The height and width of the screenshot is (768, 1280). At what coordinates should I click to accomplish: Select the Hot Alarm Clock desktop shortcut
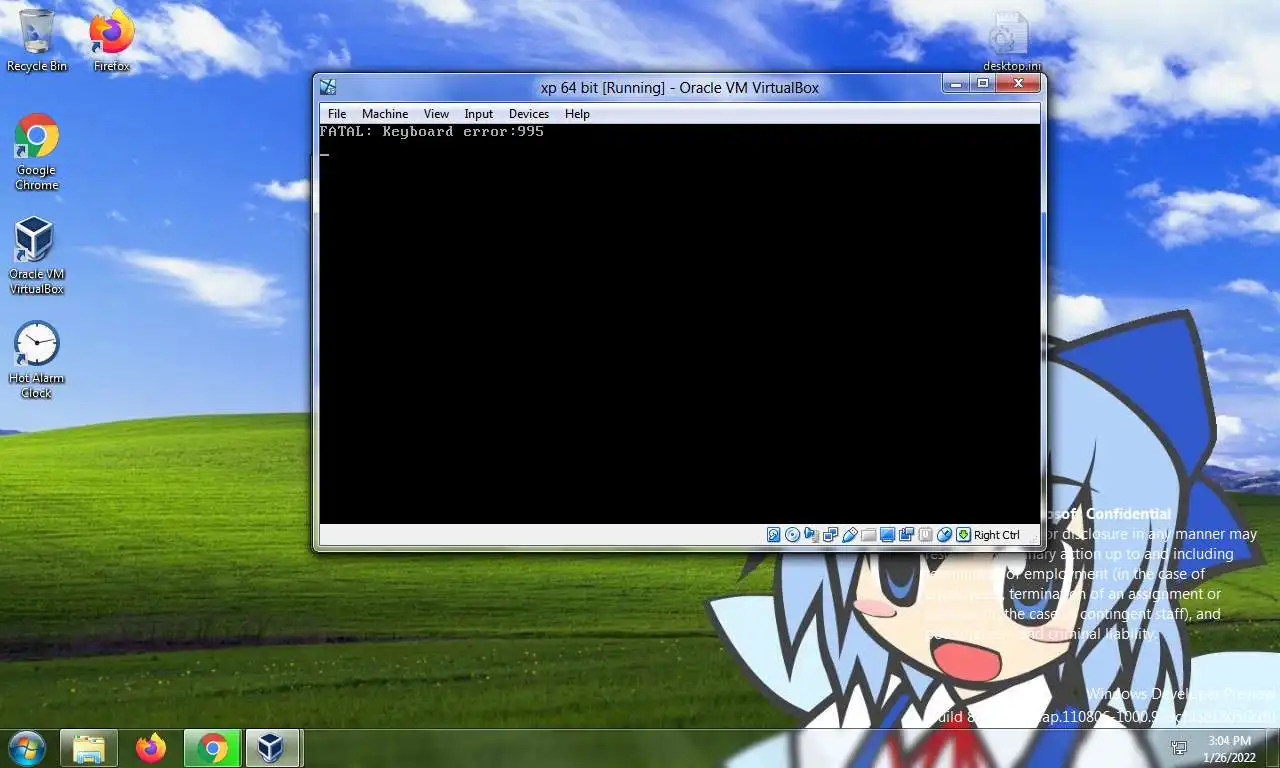point(37,360)
